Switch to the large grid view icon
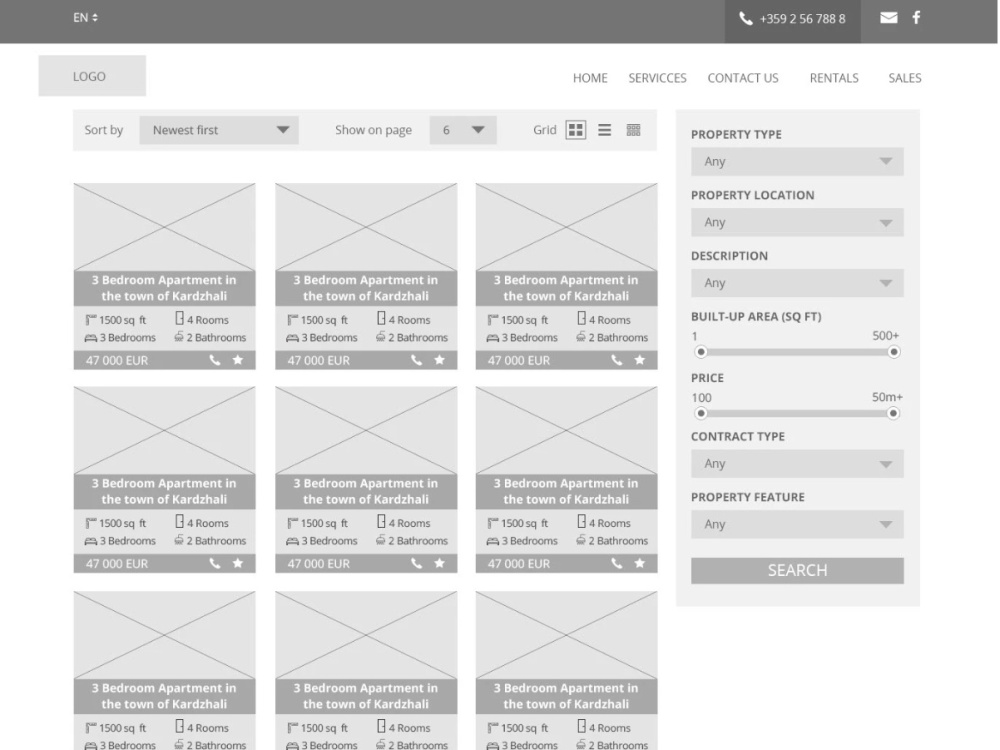This screenshot has height=750, width=1000. click(x=575, y=130)
